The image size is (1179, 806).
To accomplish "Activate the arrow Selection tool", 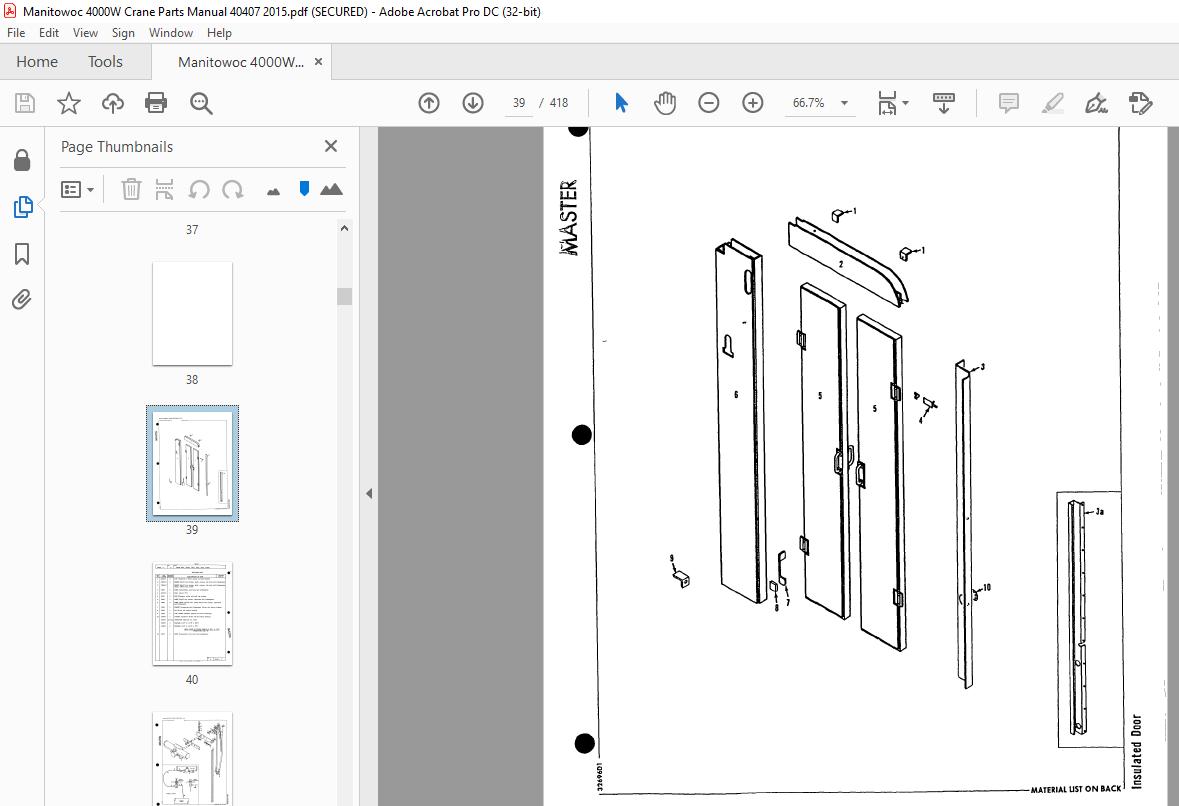I will (x=621, y=103).
